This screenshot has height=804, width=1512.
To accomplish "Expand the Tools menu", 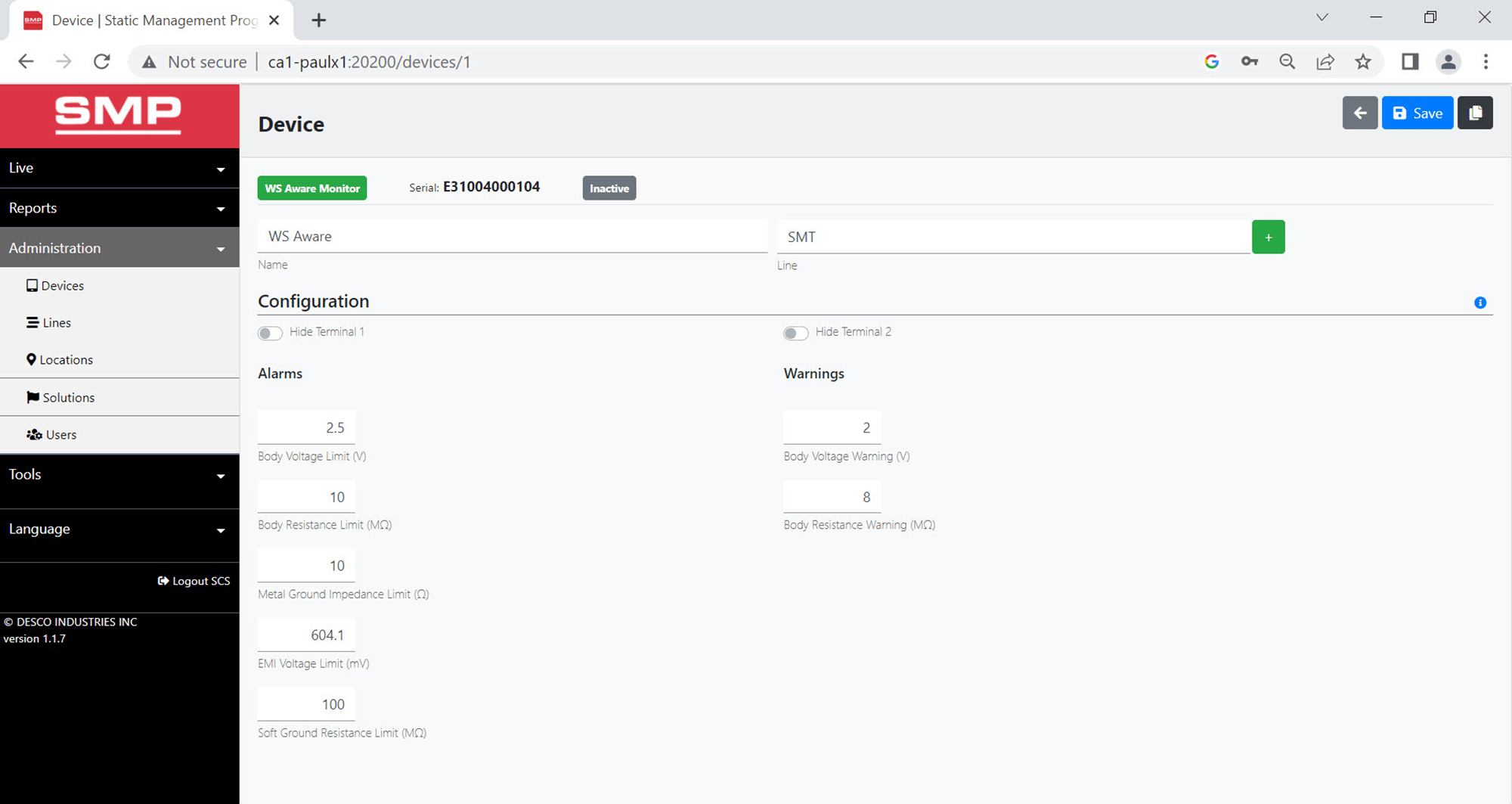I will 119,474.
